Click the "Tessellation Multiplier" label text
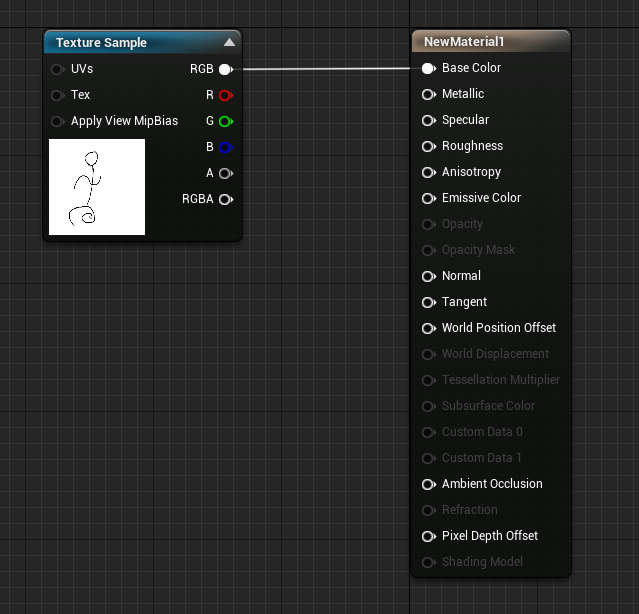The width and height of the screenshot is (639, 614). point(501,380)
